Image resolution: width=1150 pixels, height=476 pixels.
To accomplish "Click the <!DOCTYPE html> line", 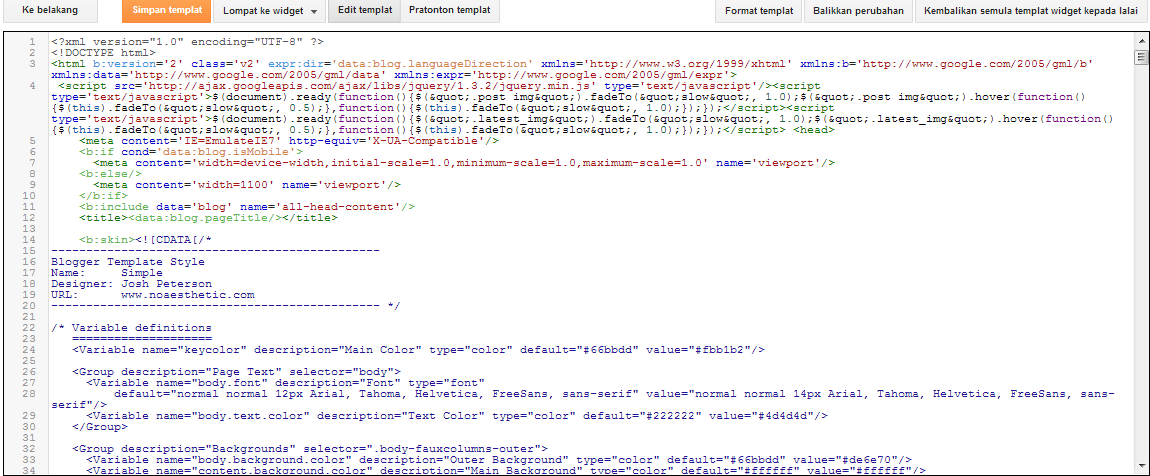I will click(103, 53).
